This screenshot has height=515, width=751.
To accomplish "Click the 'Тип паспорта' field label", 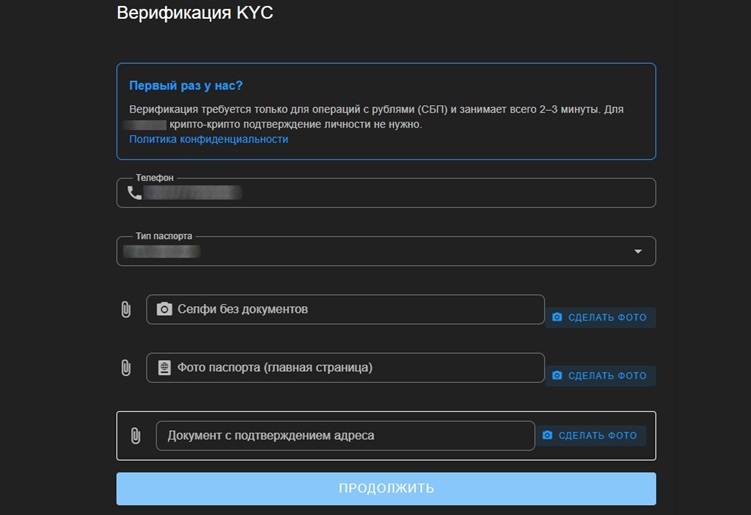I will click(x=164, y=236).
